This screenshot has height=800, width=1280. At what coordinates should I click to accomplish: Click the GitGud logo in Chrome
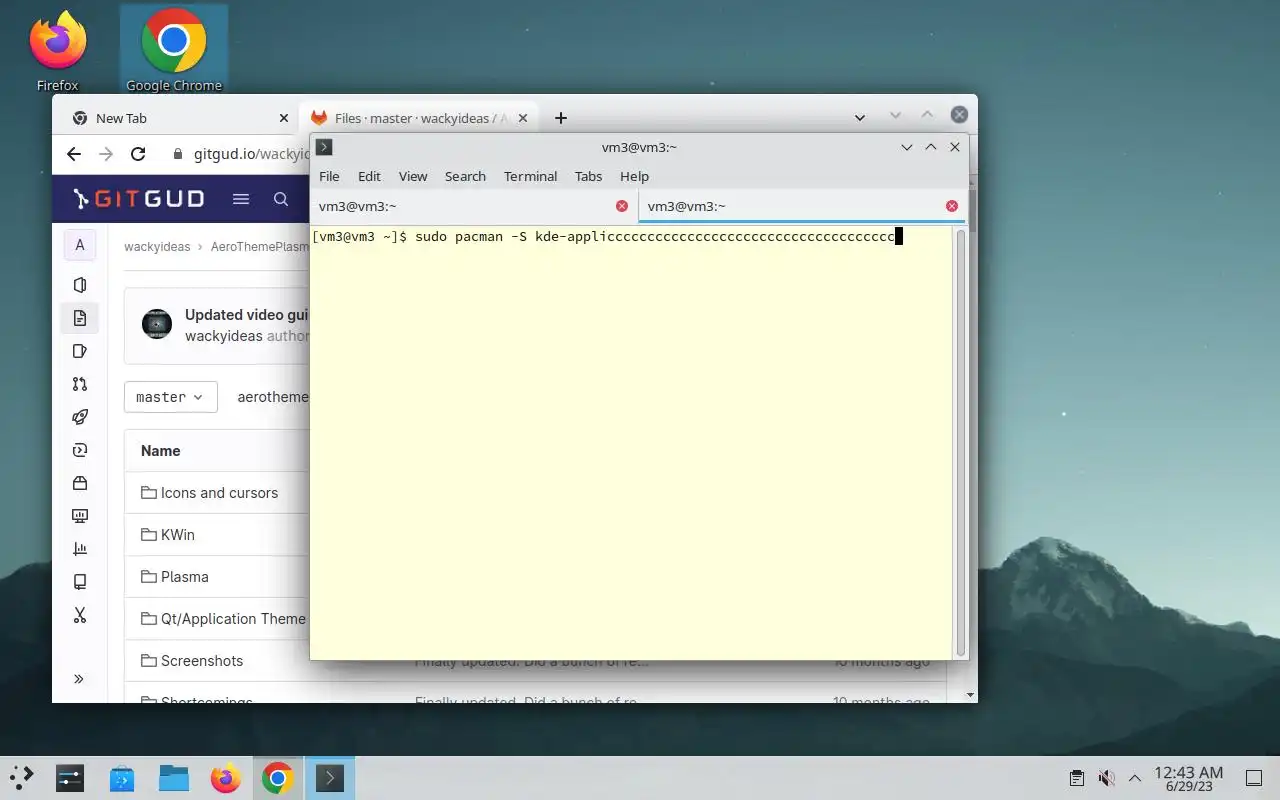coord(138,199)
